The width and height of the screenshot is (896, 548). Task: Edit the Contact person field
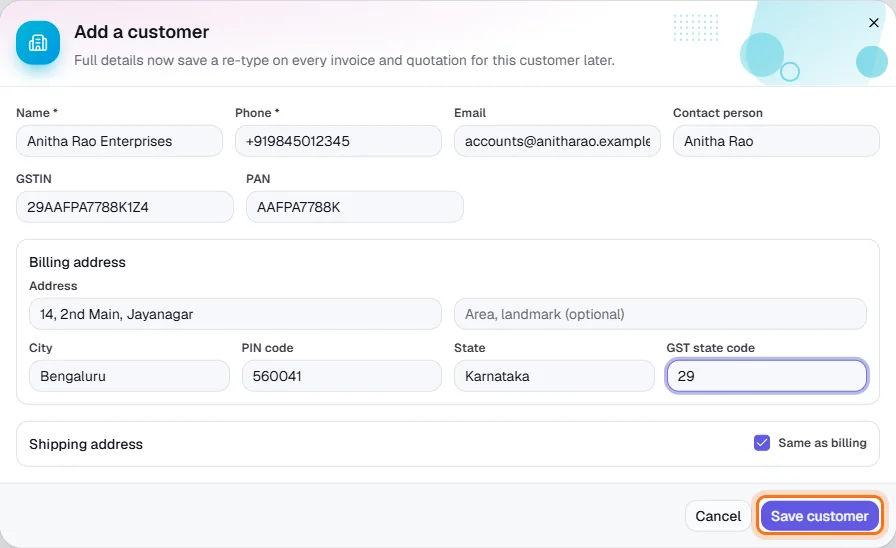coord(776,141)
